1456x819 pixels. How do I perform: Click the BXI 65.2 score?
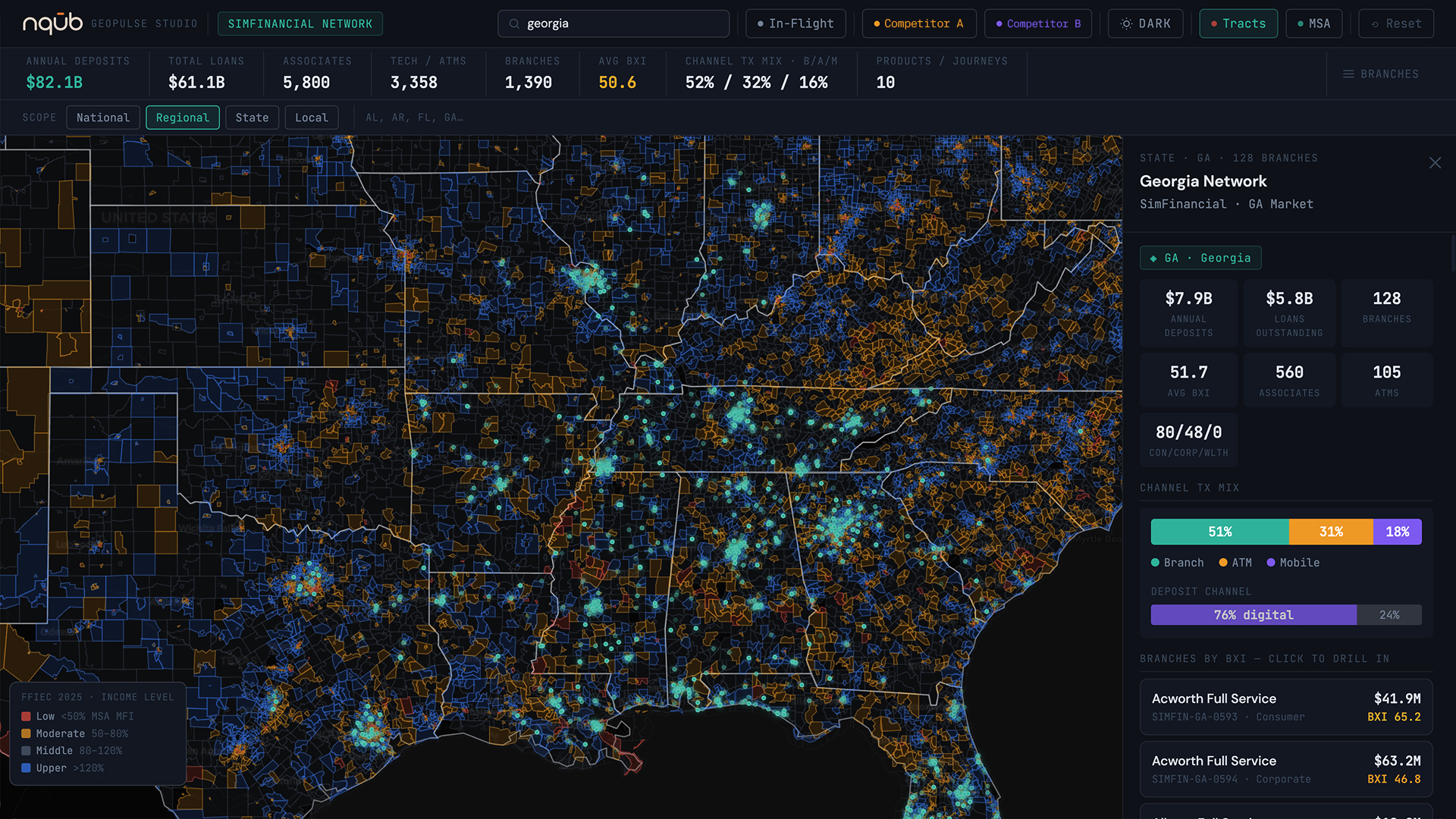[x=1394, y=717]
